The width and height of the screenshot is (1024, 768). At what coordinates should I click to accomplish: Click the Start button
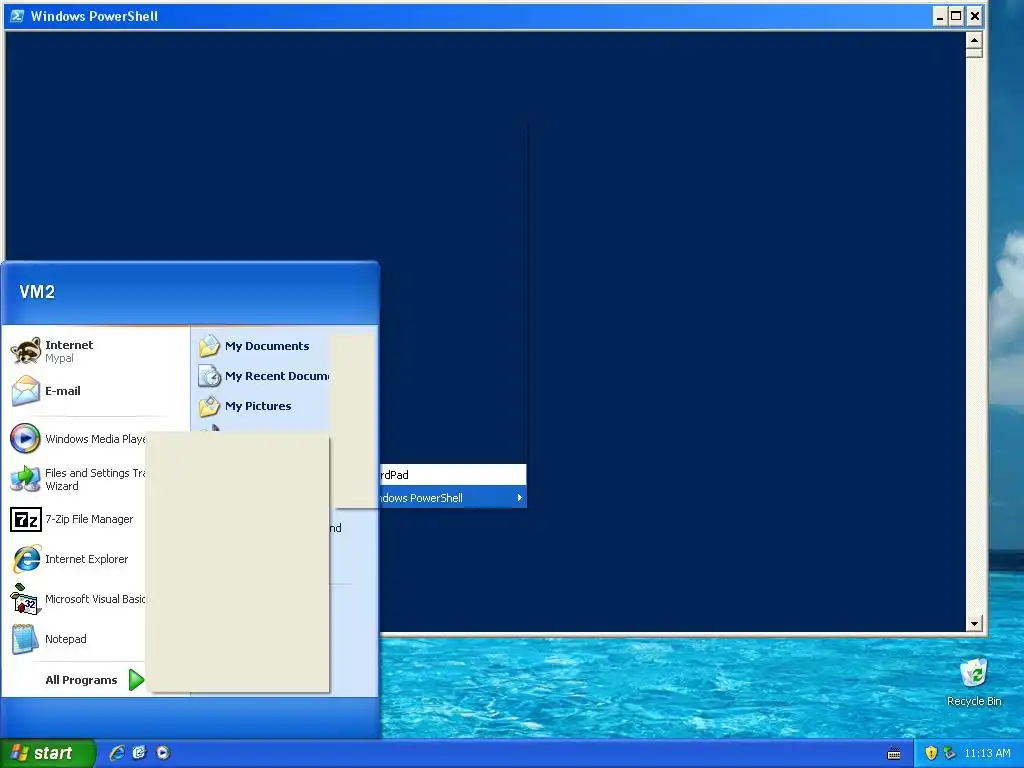point(48,753)
